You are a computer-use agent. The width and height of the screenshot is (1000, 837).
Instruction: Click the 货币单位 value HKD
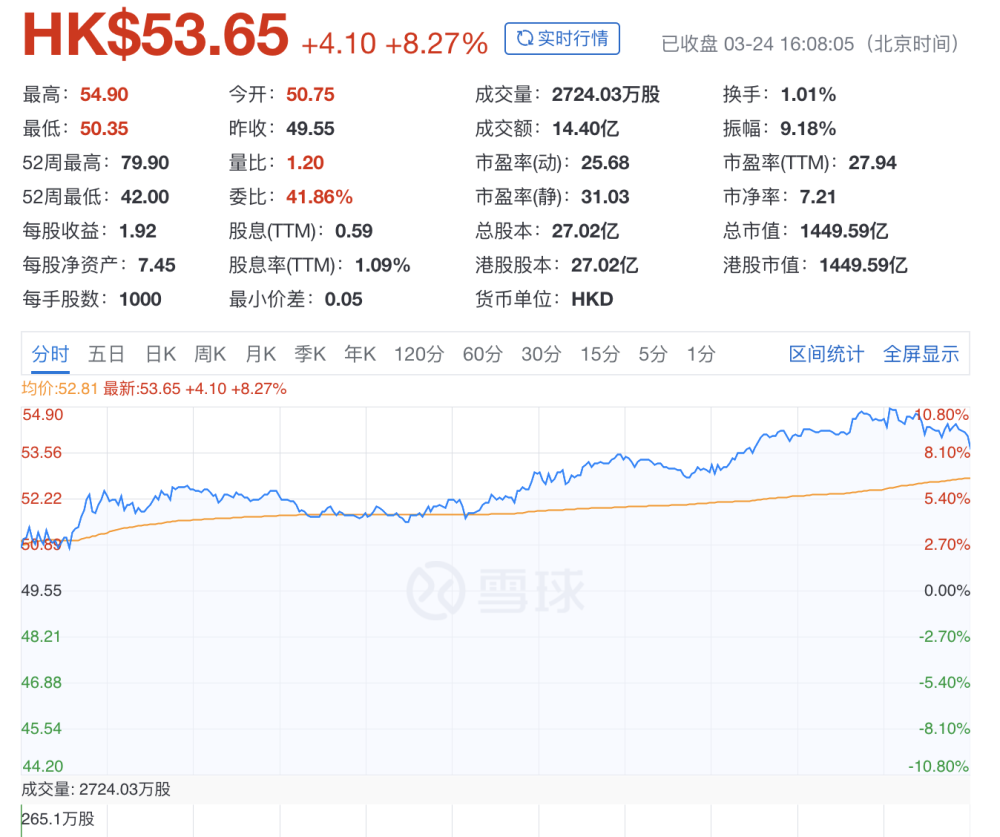592,299
